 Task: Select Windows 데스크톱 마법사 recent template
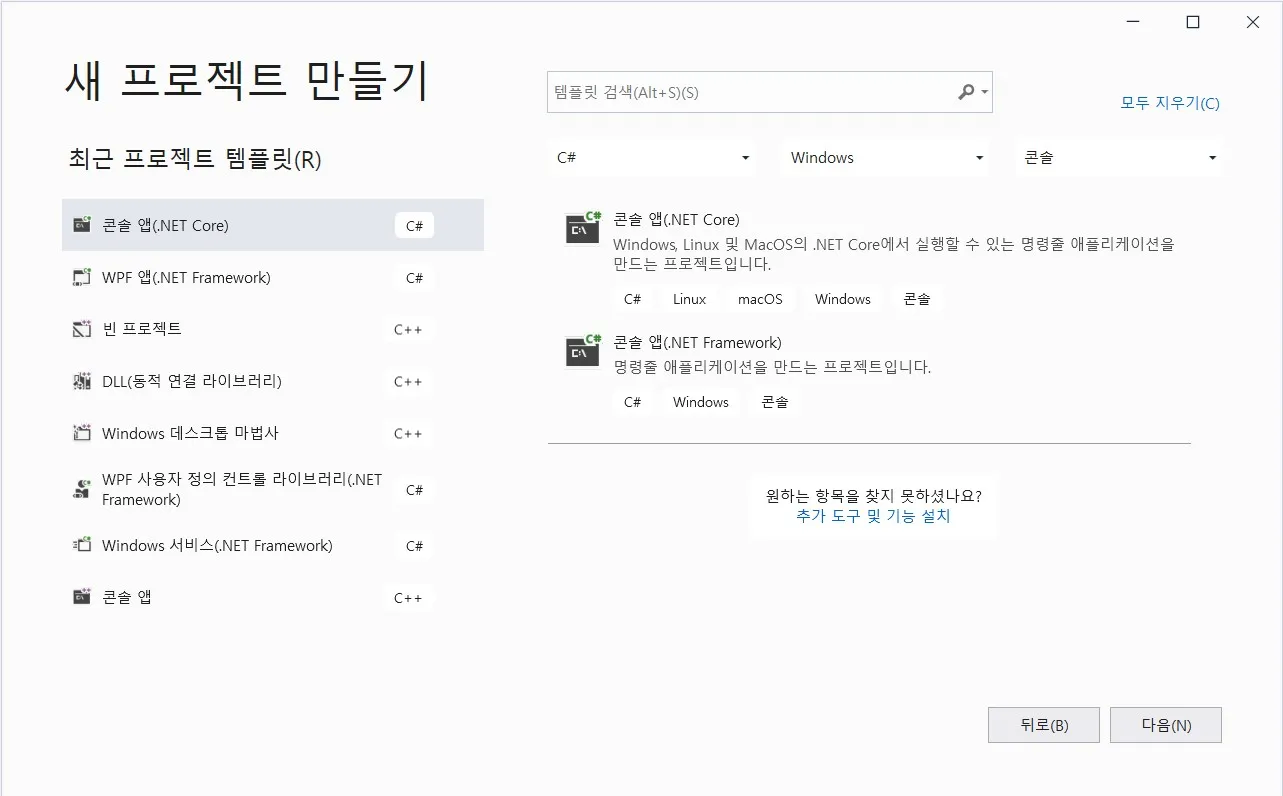click(x=273, y=433)
